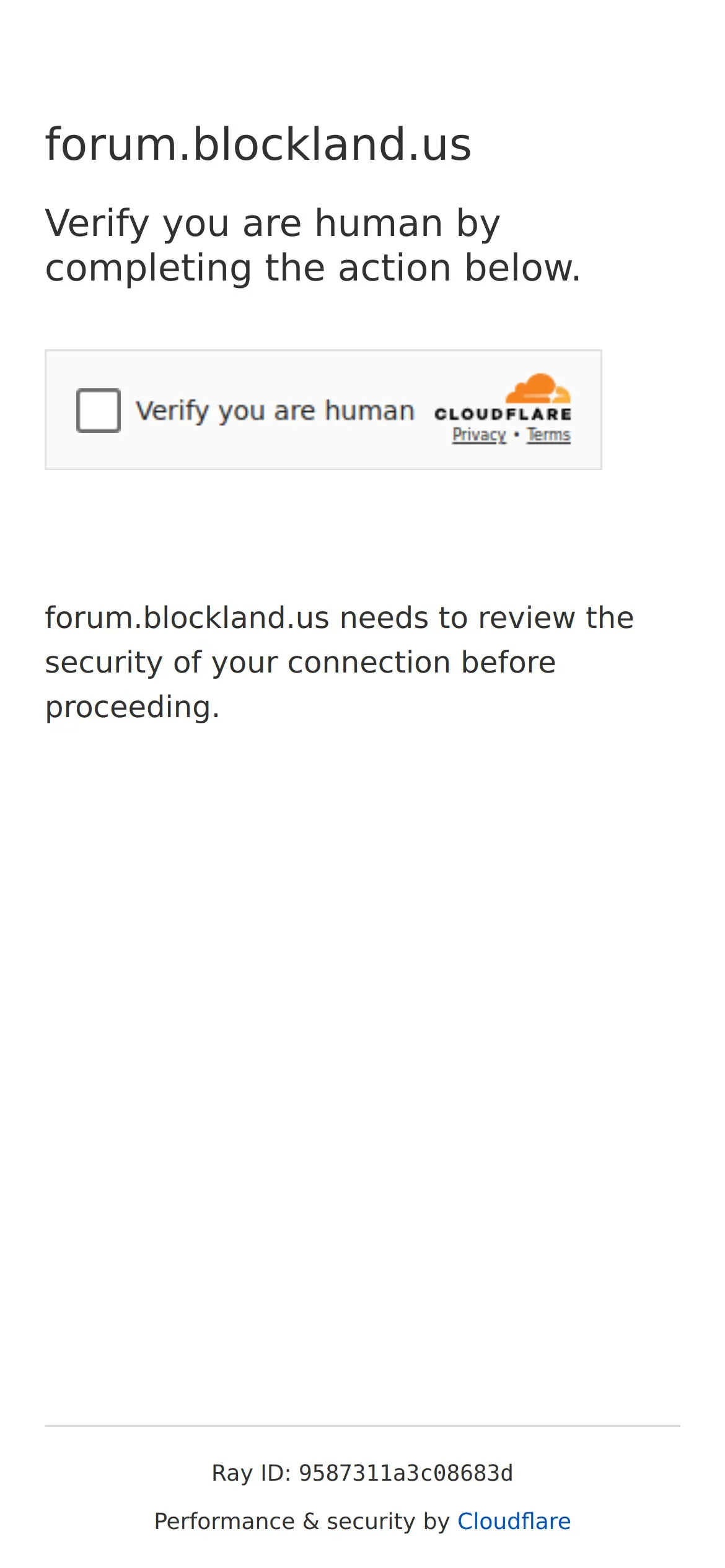This screenshot has height=1568, width=725.
Task: Click 'security of your connection before' text line
Action: pyautogui.click(x=301, y=663)
